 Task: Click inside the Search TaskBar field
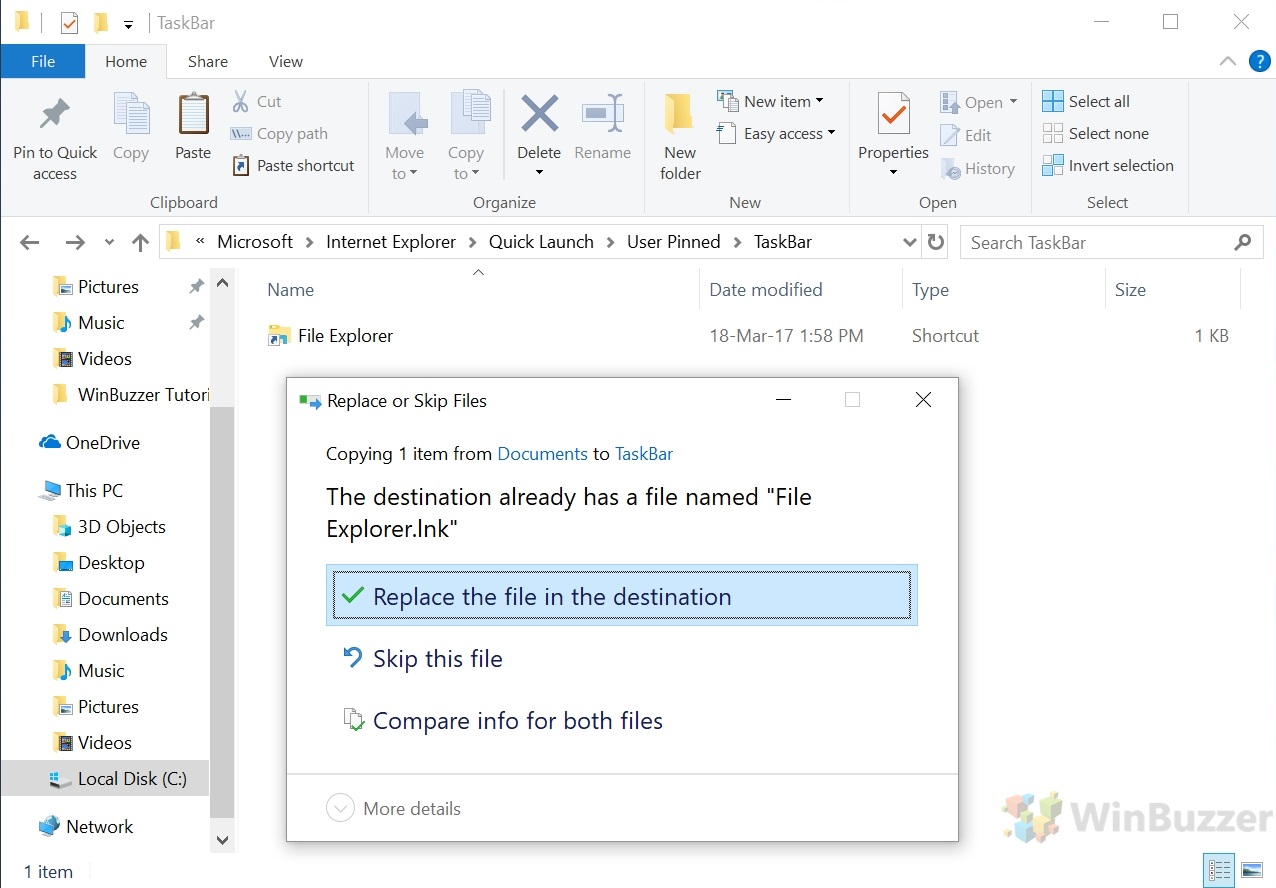(1090, 241)
